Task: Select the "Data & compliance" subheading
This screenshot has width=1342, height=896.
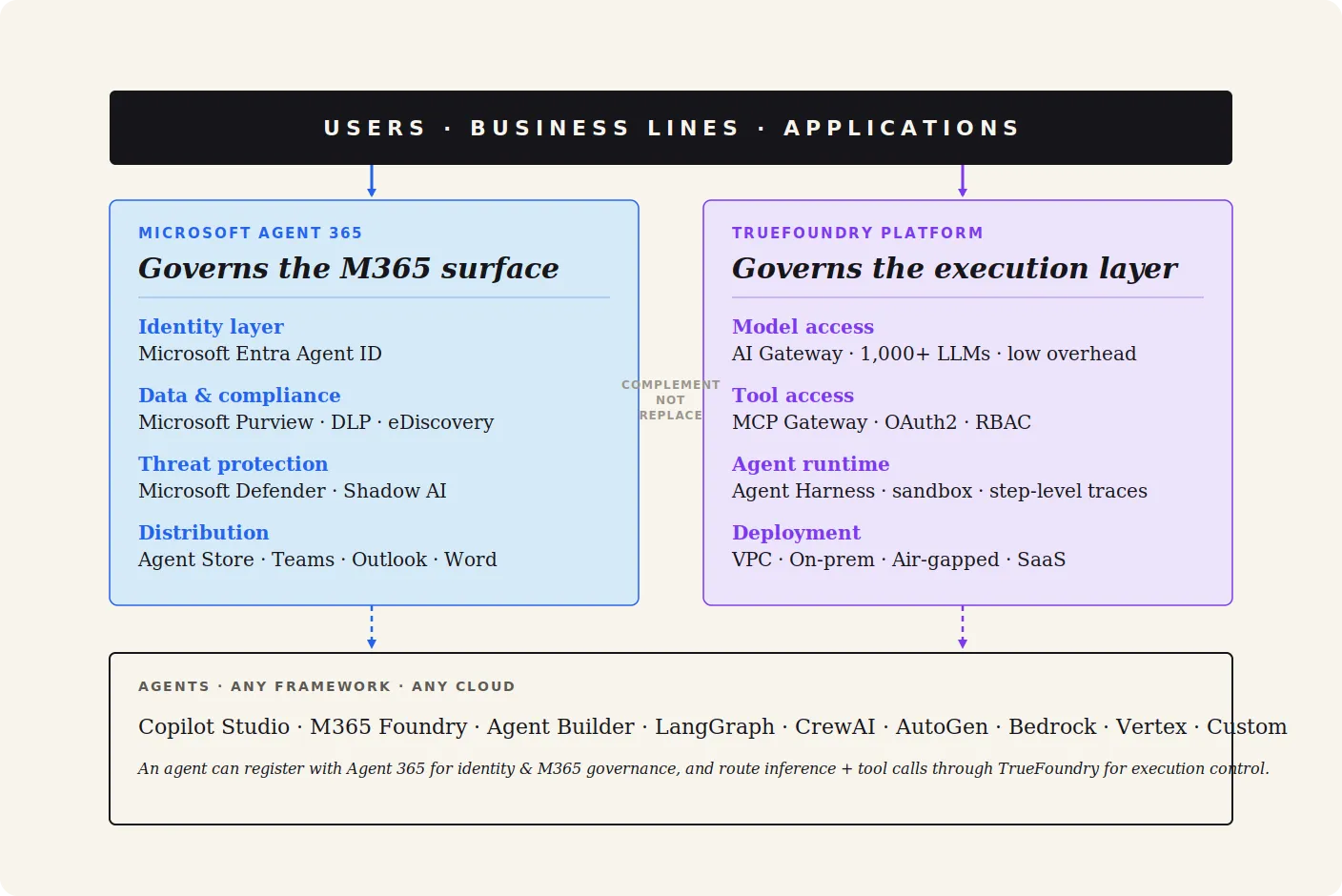Action: point(239,396)
